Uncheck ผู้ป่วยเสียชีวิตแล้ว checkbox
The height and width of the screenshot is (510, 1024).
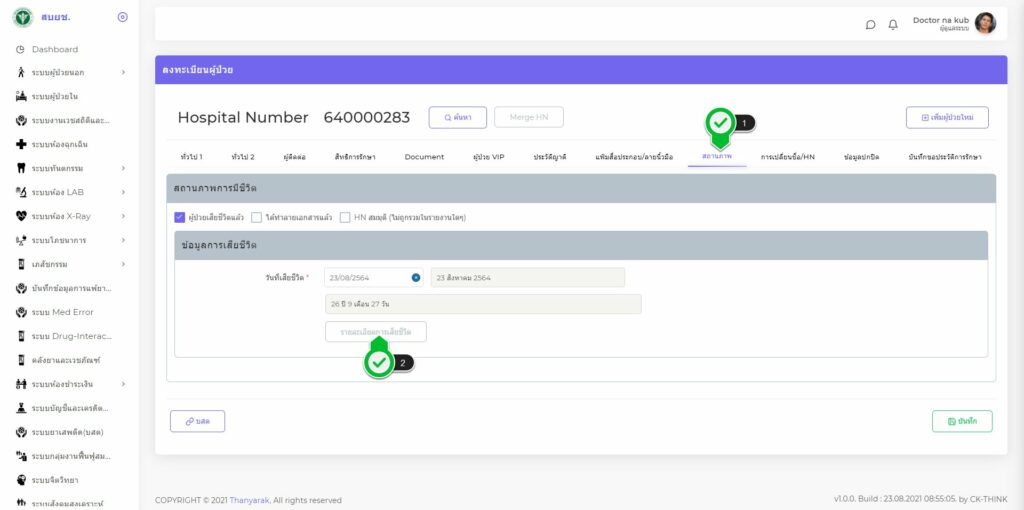tap(180, 216)
